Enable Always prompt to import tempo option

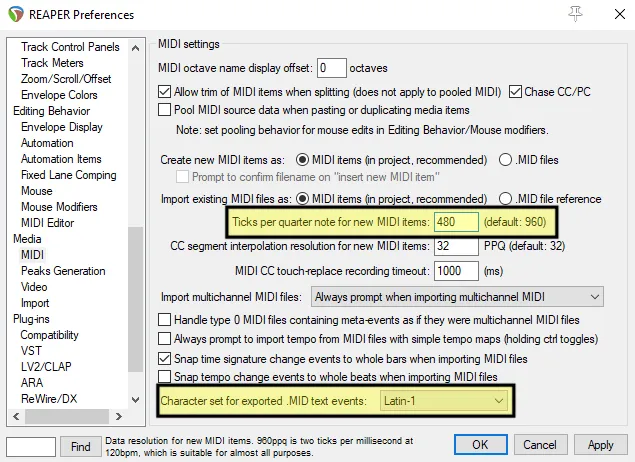coord(164,339)
